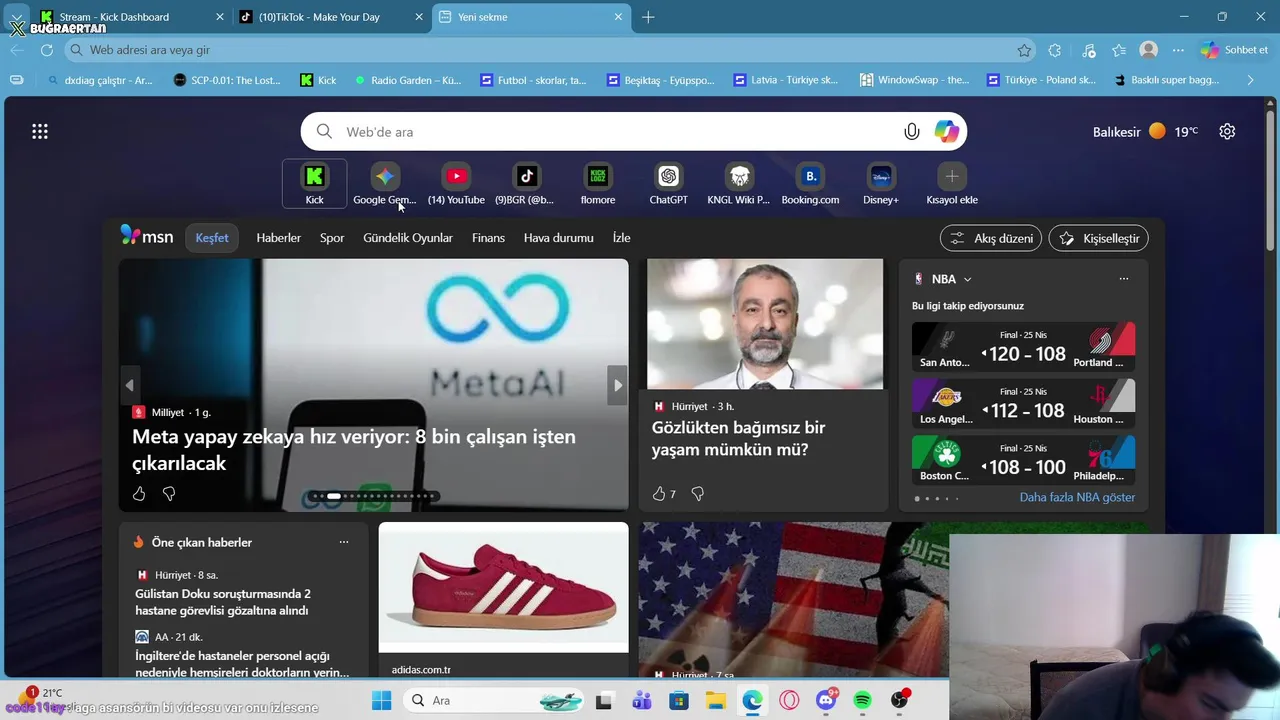Open the TikTok BGR shortcut tile

click(527, 184)
